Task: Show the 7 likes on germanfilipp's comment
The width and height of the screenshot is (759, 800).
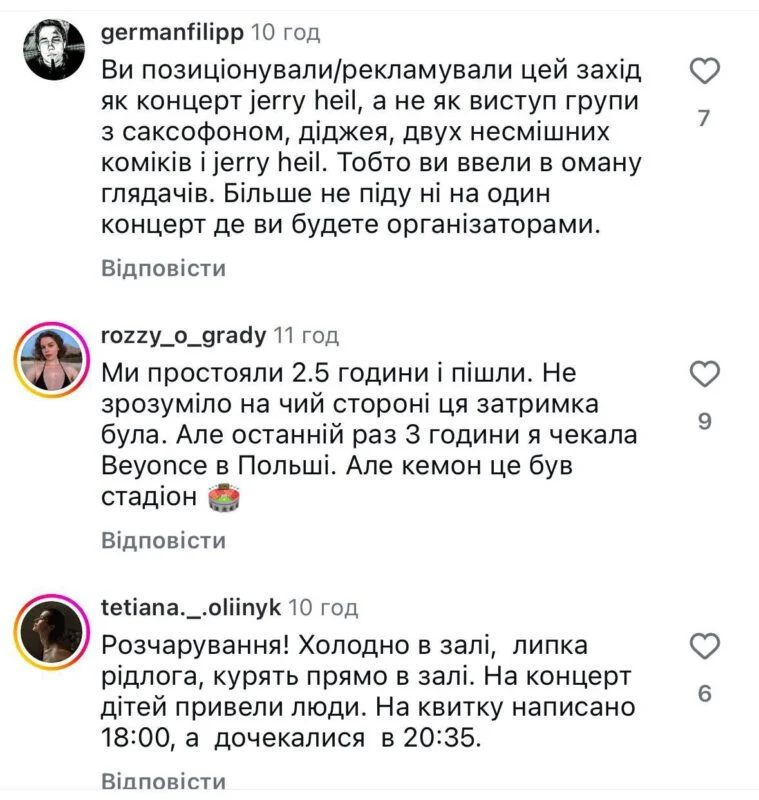Action: tap(704, 118)
